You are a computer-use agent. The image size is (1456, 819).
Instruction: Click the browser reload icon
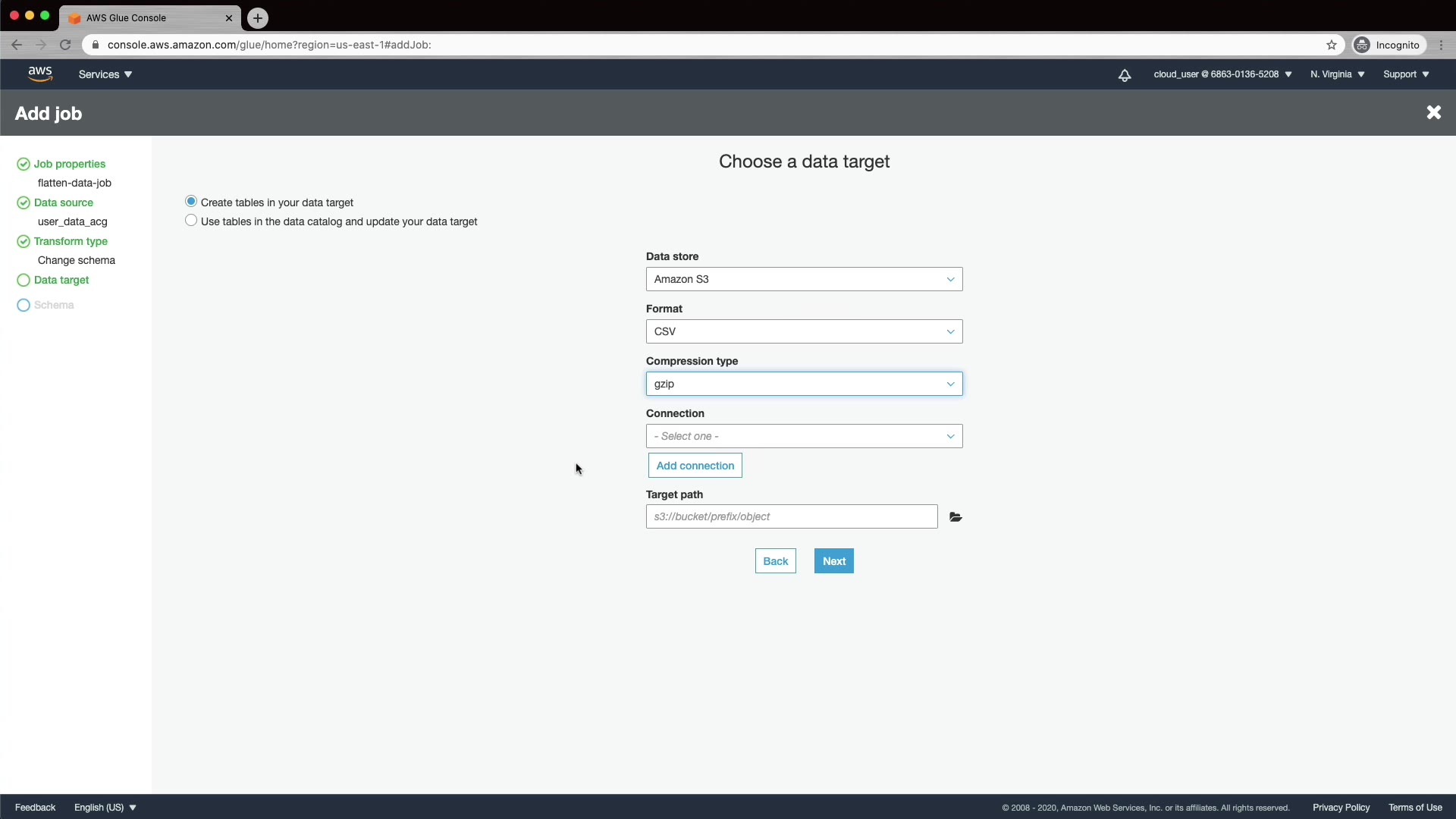[x=65, y=45]
